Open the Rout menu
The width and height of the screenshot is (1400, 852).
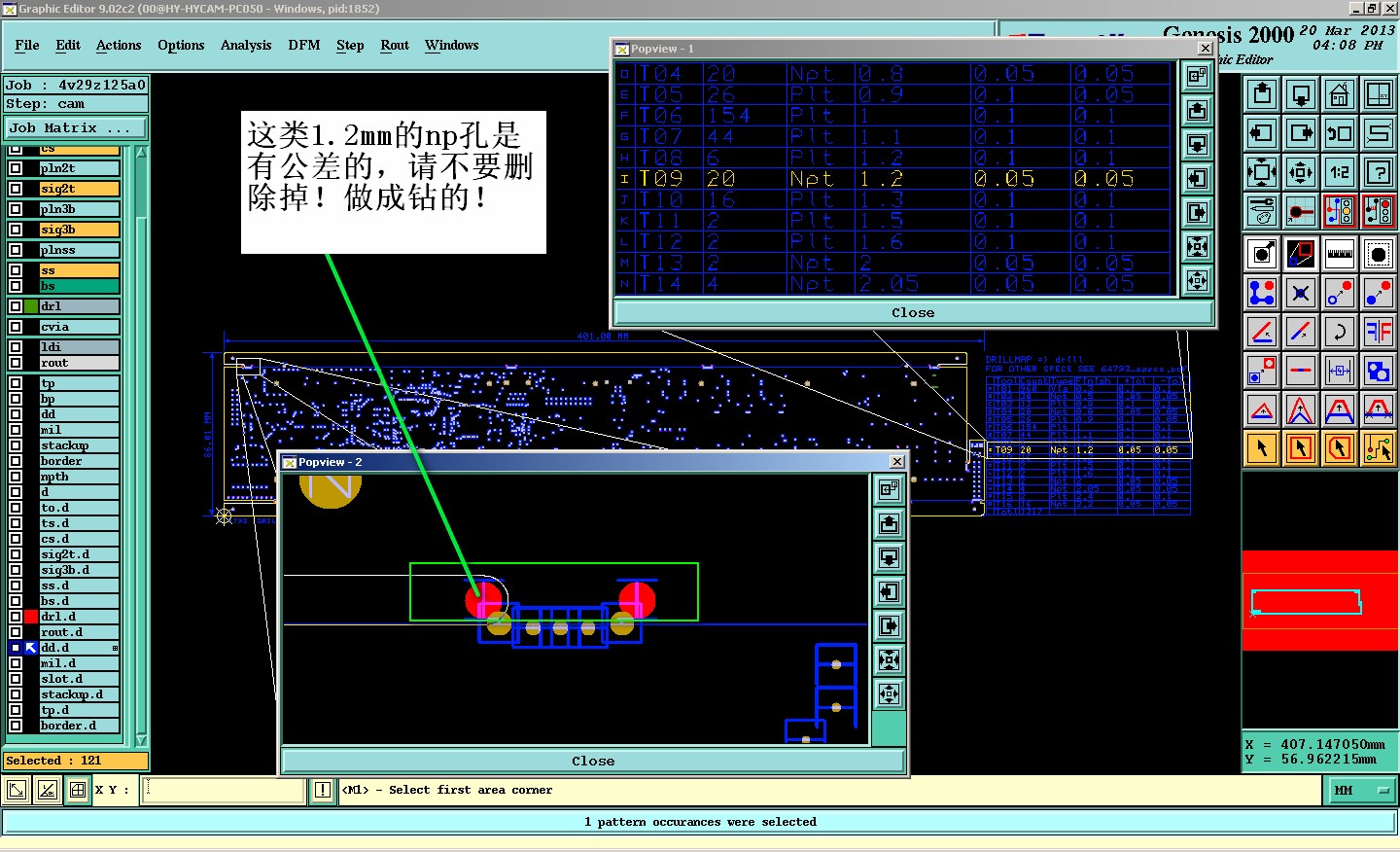tap(395, 45)
